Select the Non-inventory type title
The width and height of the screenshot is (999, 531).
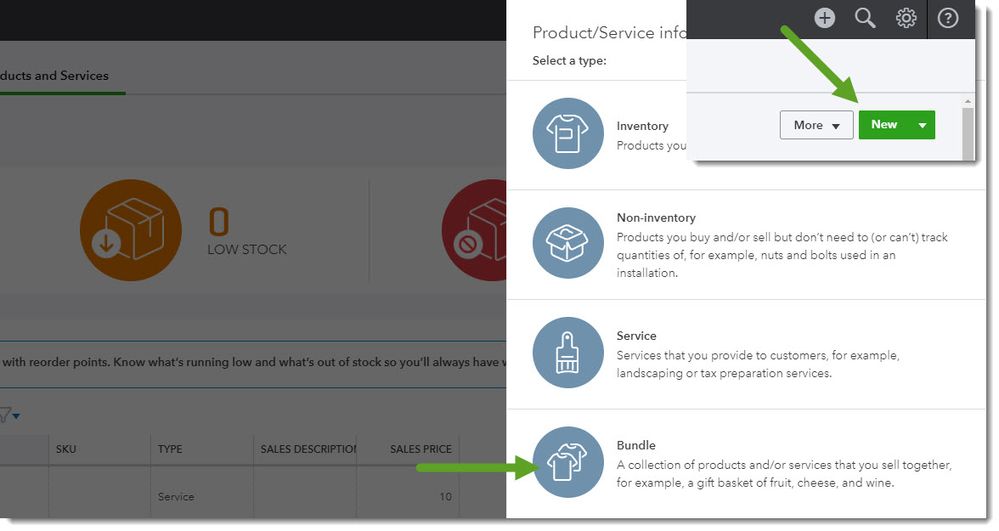tap(656, 217)
